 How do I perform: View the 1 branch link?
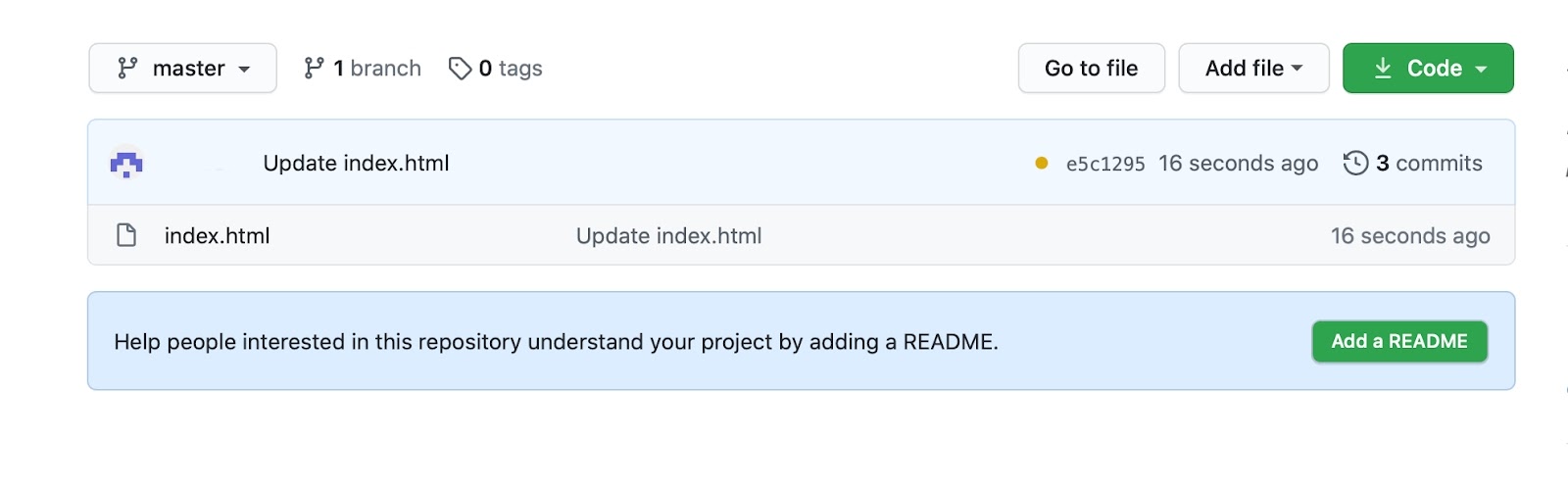click(x=363, y=69)
